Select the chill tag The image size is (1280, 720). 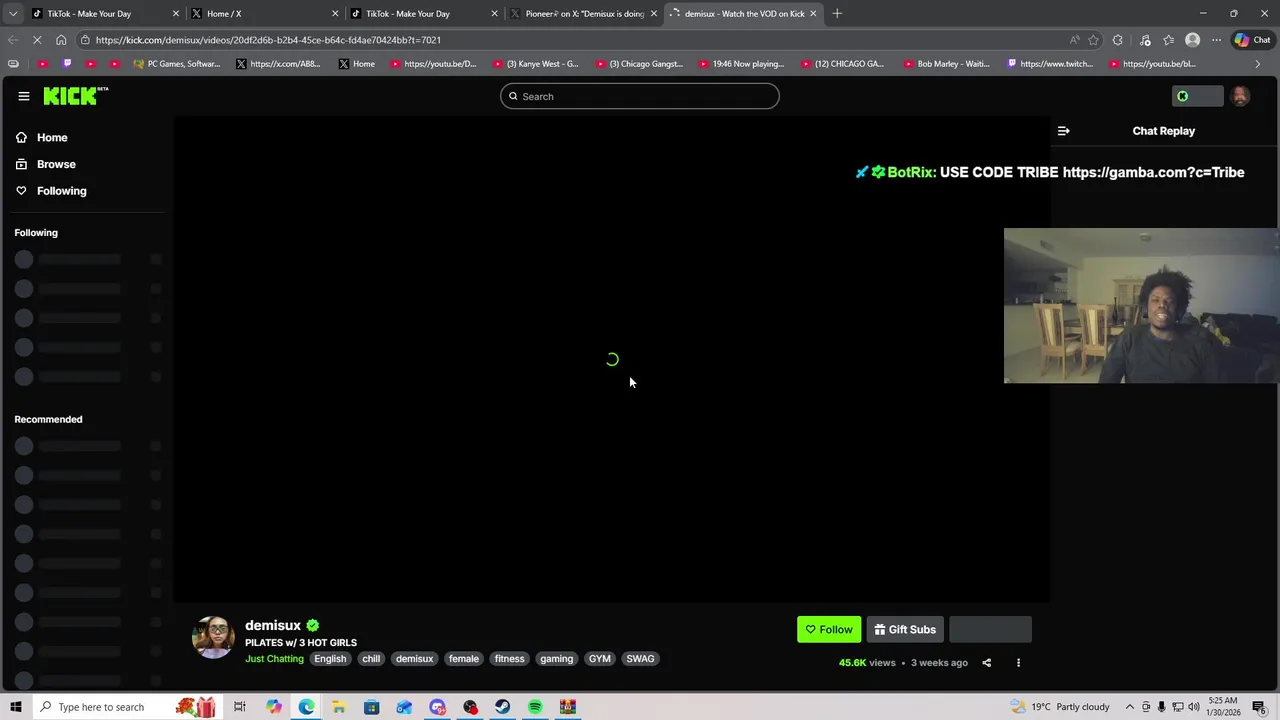point(371,659)
